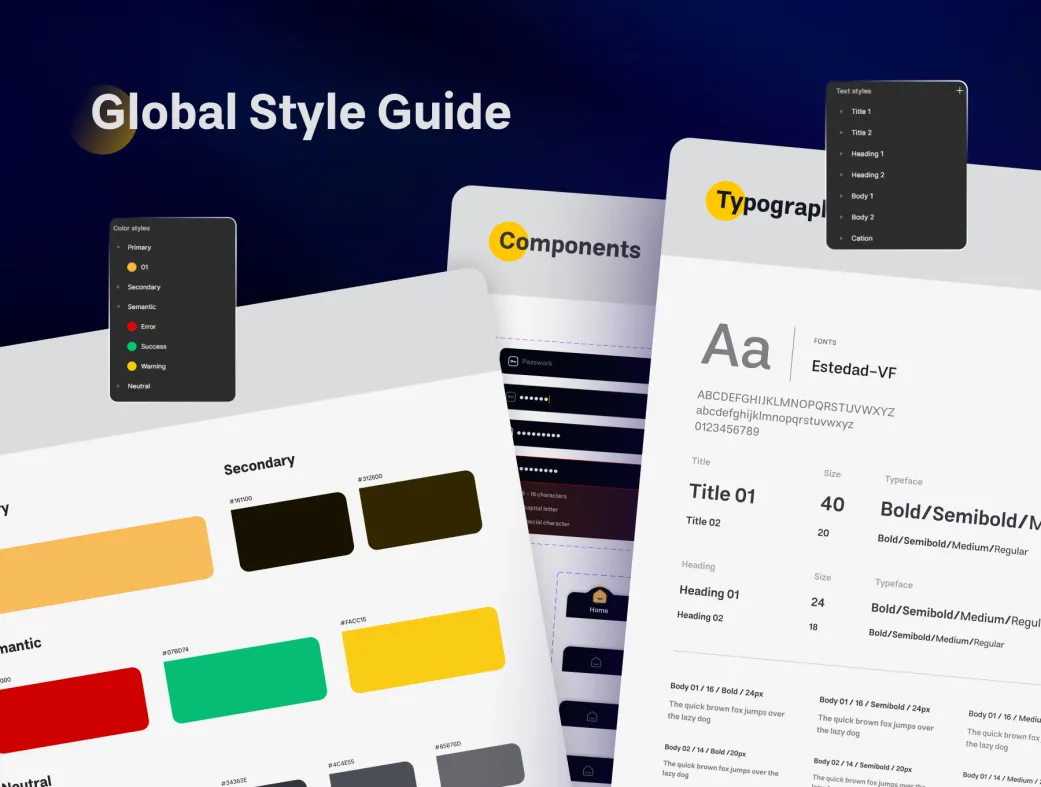The image size is (1041, 787).
Task: Select the Heading 2 text style
Action: coord(867,175)
